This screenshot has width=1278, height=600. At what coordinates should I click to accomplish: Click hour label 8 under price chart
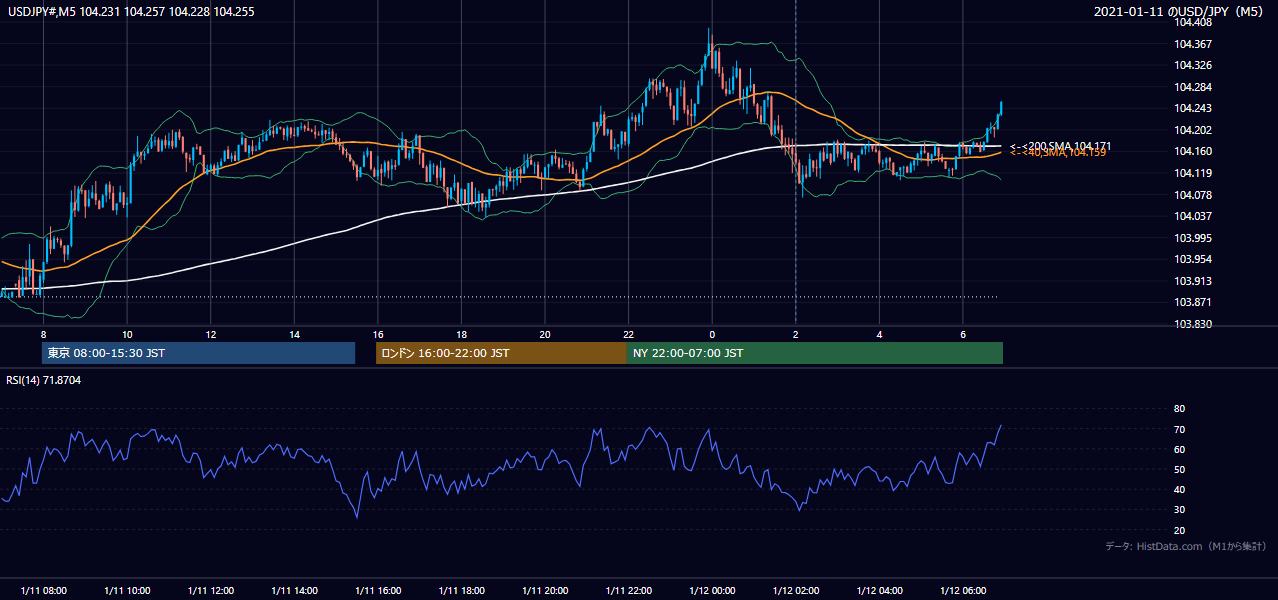43,333
